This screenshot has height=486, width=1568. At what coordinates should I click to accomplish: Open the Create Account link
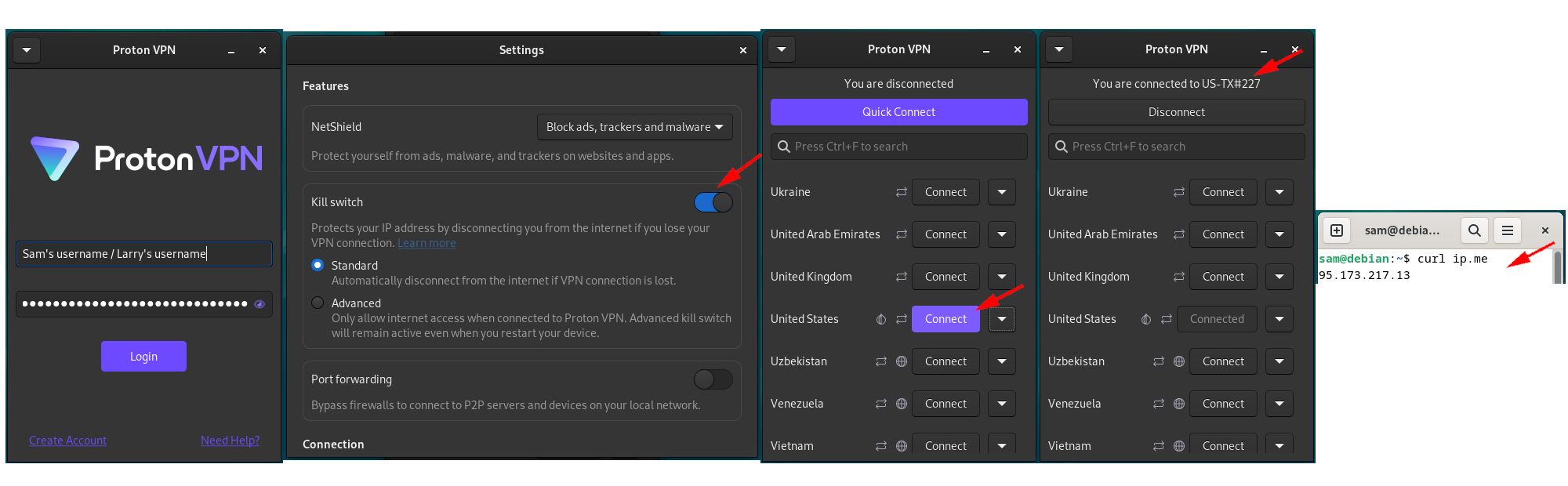pyautogui.click(x=67, y=441)
